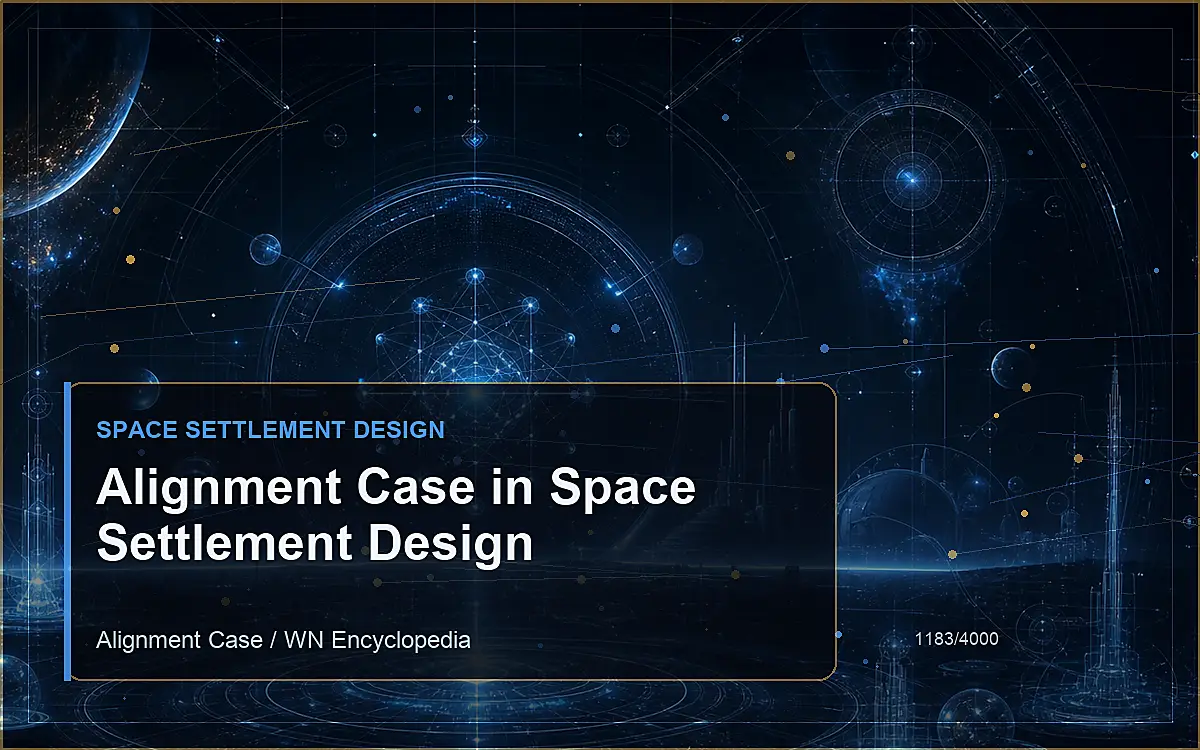This screenshot has width=1200, height=750.
Task: Click the 'SPACE SETTLEMENT DESIGN' category label
Action: point(270,430)
